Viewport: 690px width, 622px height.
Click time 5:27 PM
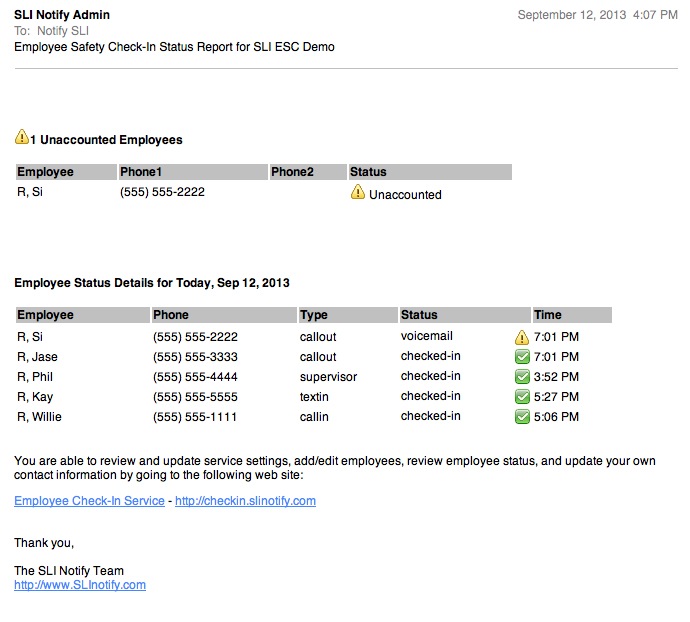(x=556, y=397)
